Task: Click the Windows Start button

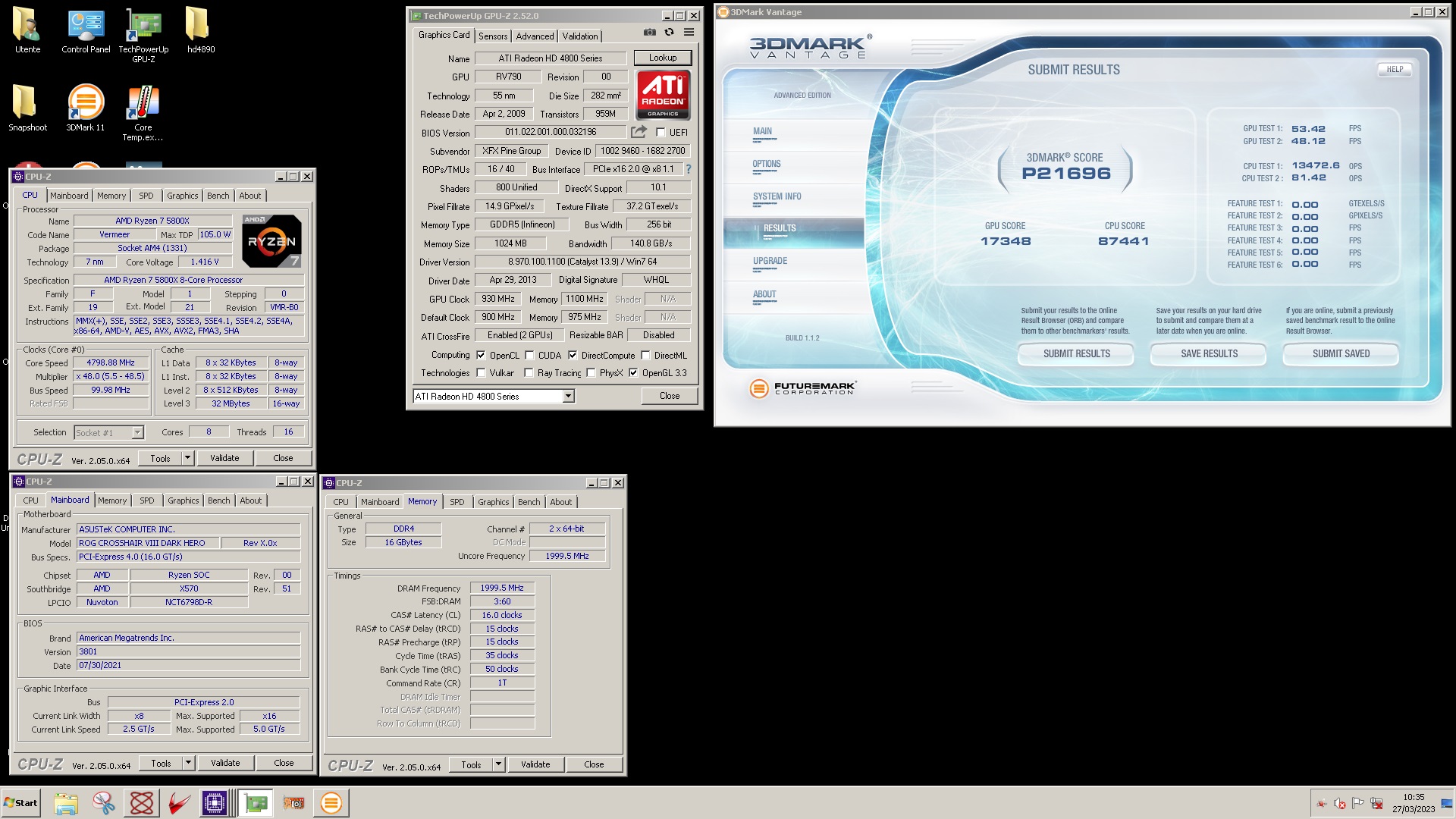Action: (21, 803)
